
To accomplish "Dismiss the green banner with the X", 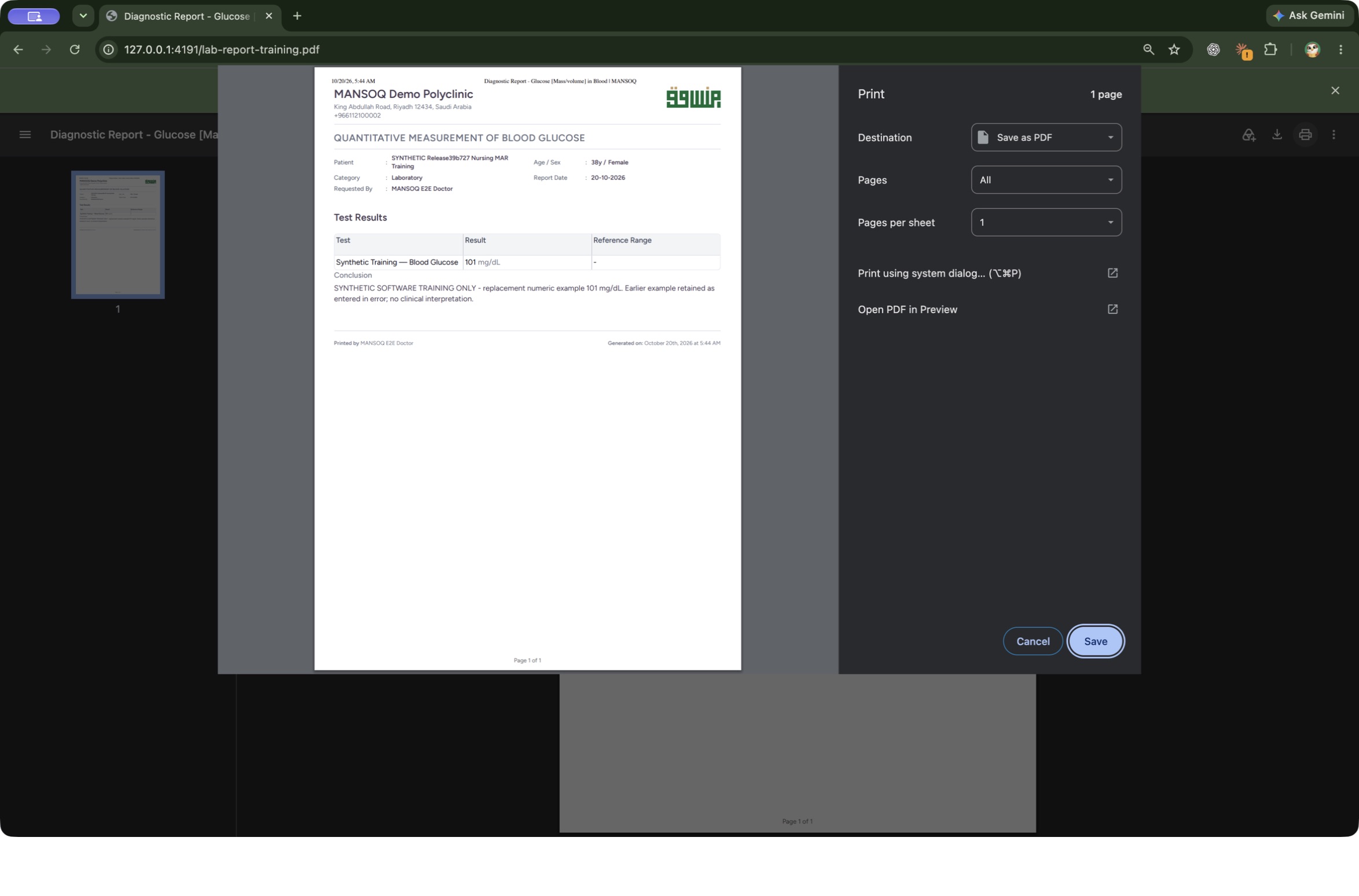I will coord(1335,90).
